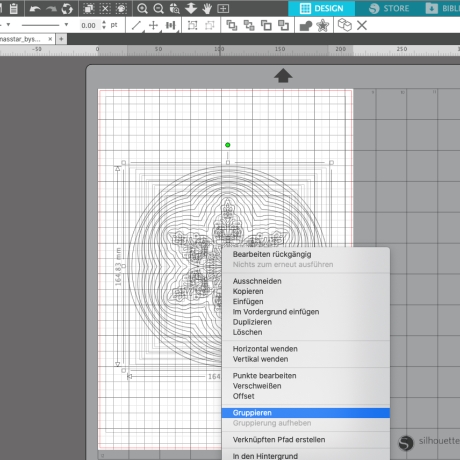The image size is (460, 460).
Task: Click the Send to Back icon
Action: 249,25
